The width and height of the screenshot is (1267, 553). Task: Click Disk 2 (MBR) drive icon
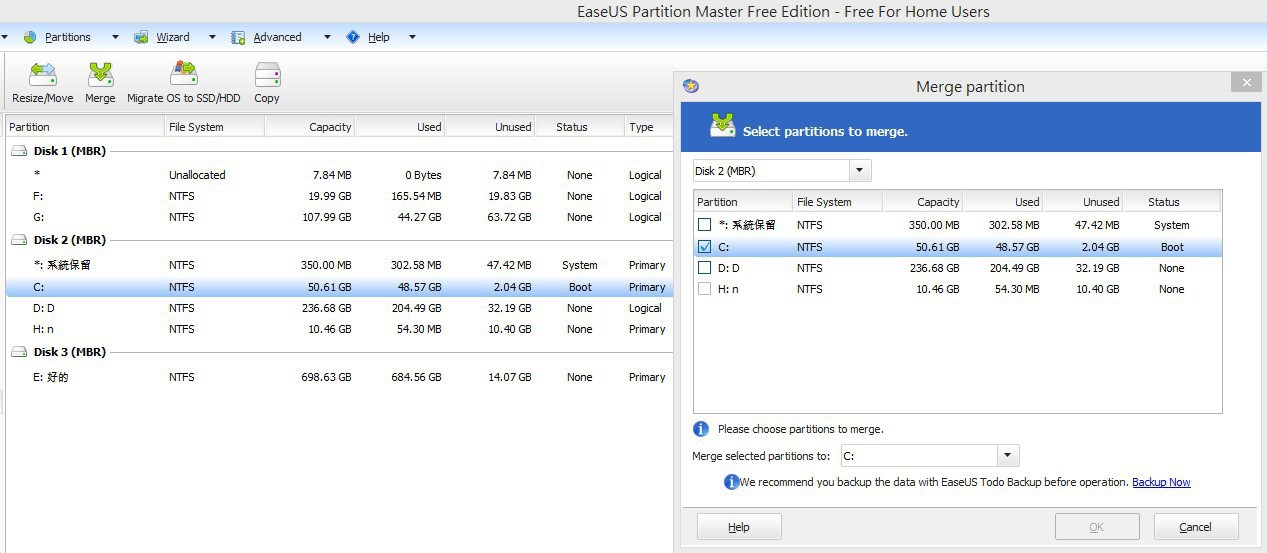click(18, 240)
